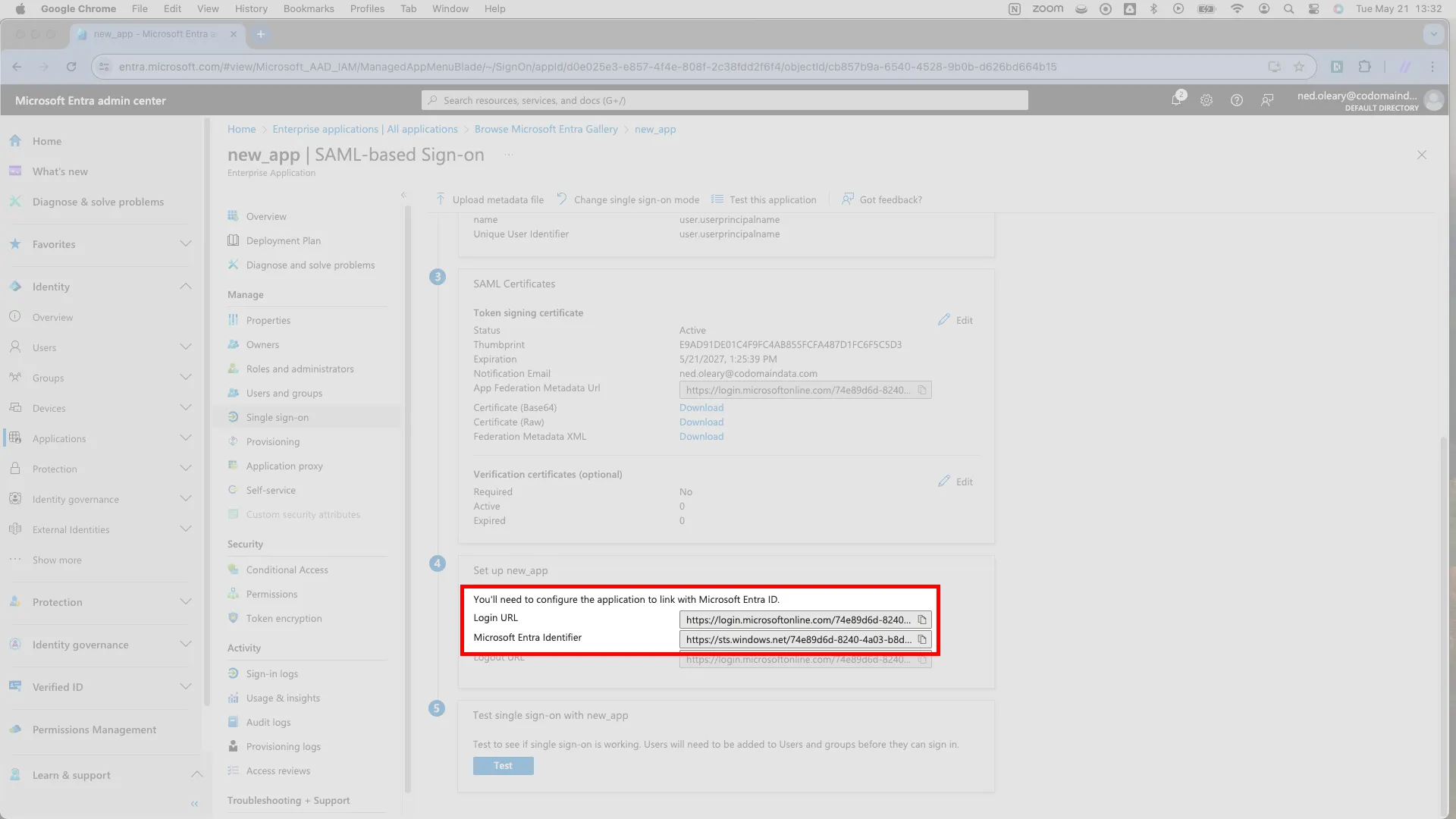This screenshot has height=819, width=1456.
Task: Open Diagnose & solve problems in sidebar
Action: pyautogui.click(x=98, y=202)
